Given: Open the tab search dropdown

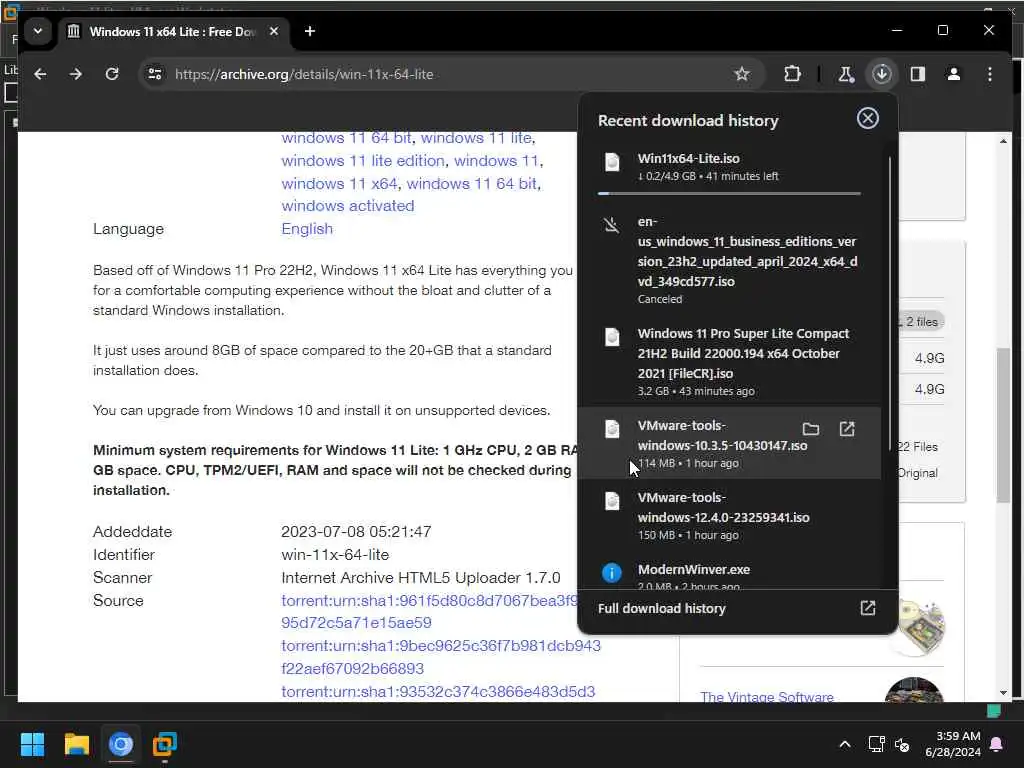Looking at the screenshot, I should (38, 31).
